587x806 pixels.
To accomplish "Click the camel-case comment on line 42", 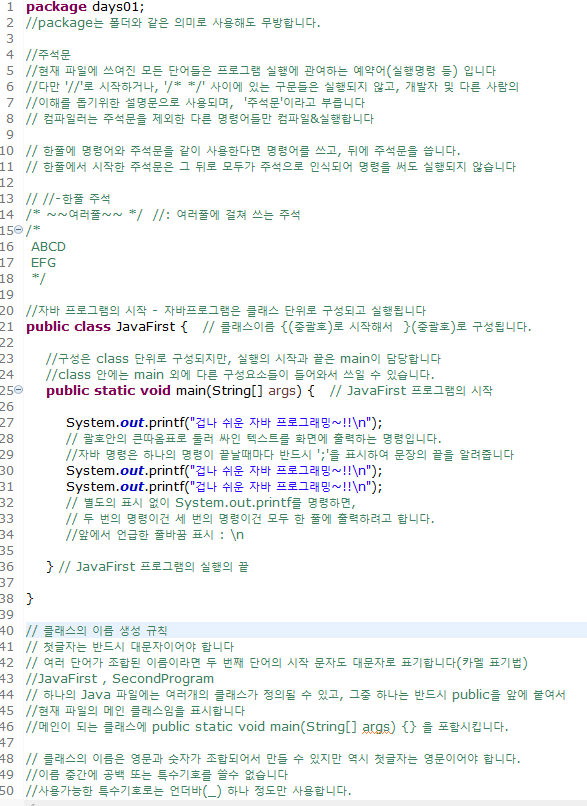I will pos(277,663).
